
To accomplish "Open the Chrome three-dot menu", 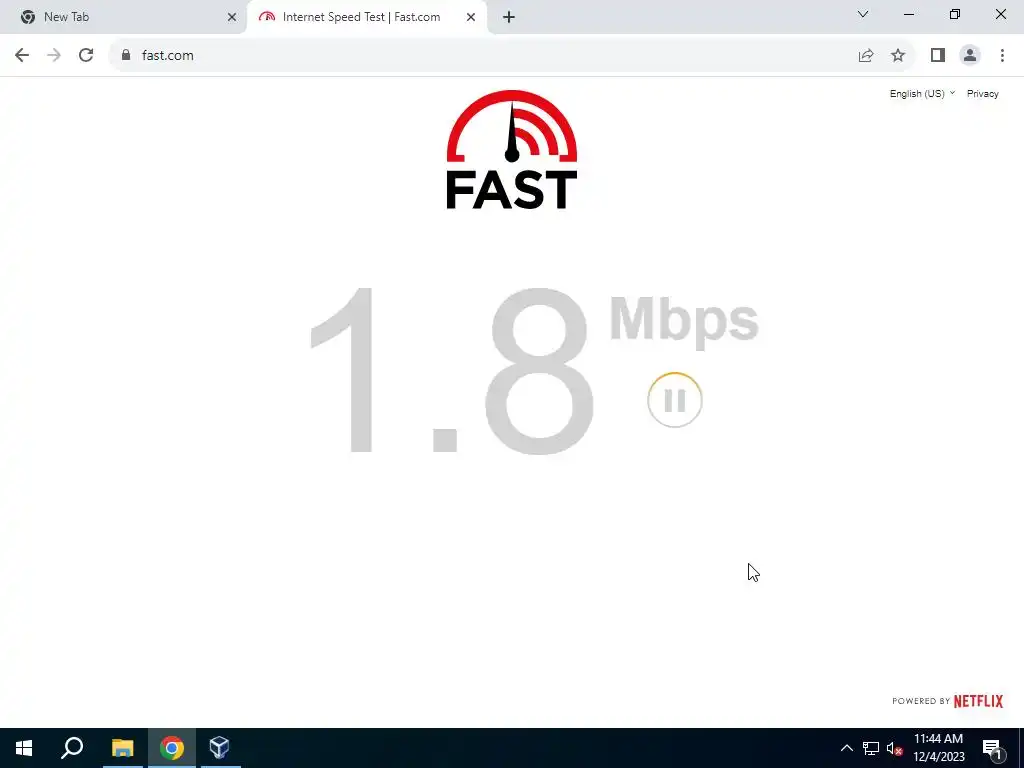I will pyautogui.click(x=1002, y=56).
